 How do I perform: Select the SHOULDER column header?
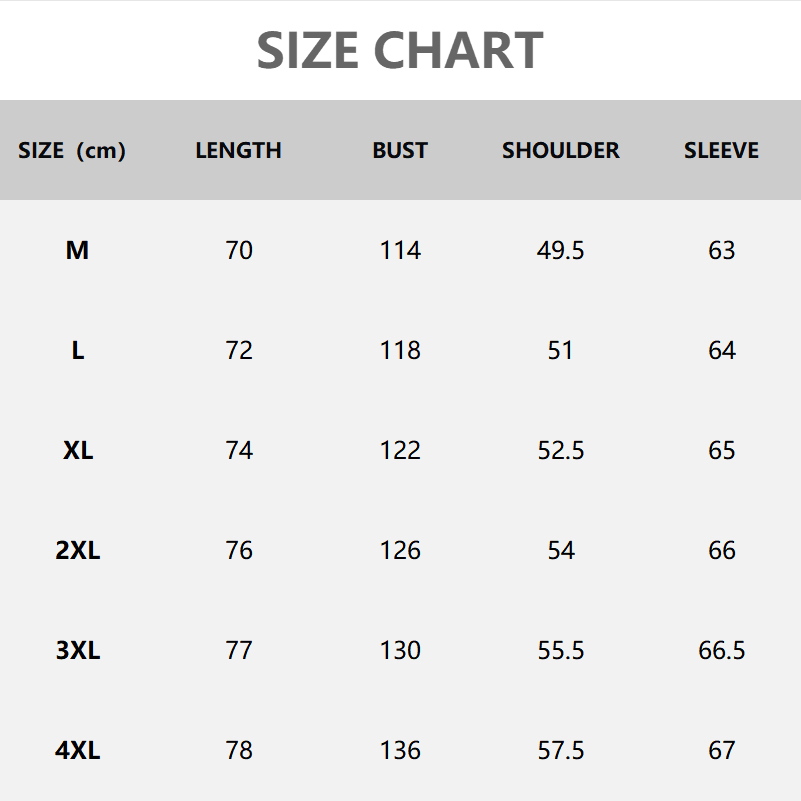click(x=560, y=151)
